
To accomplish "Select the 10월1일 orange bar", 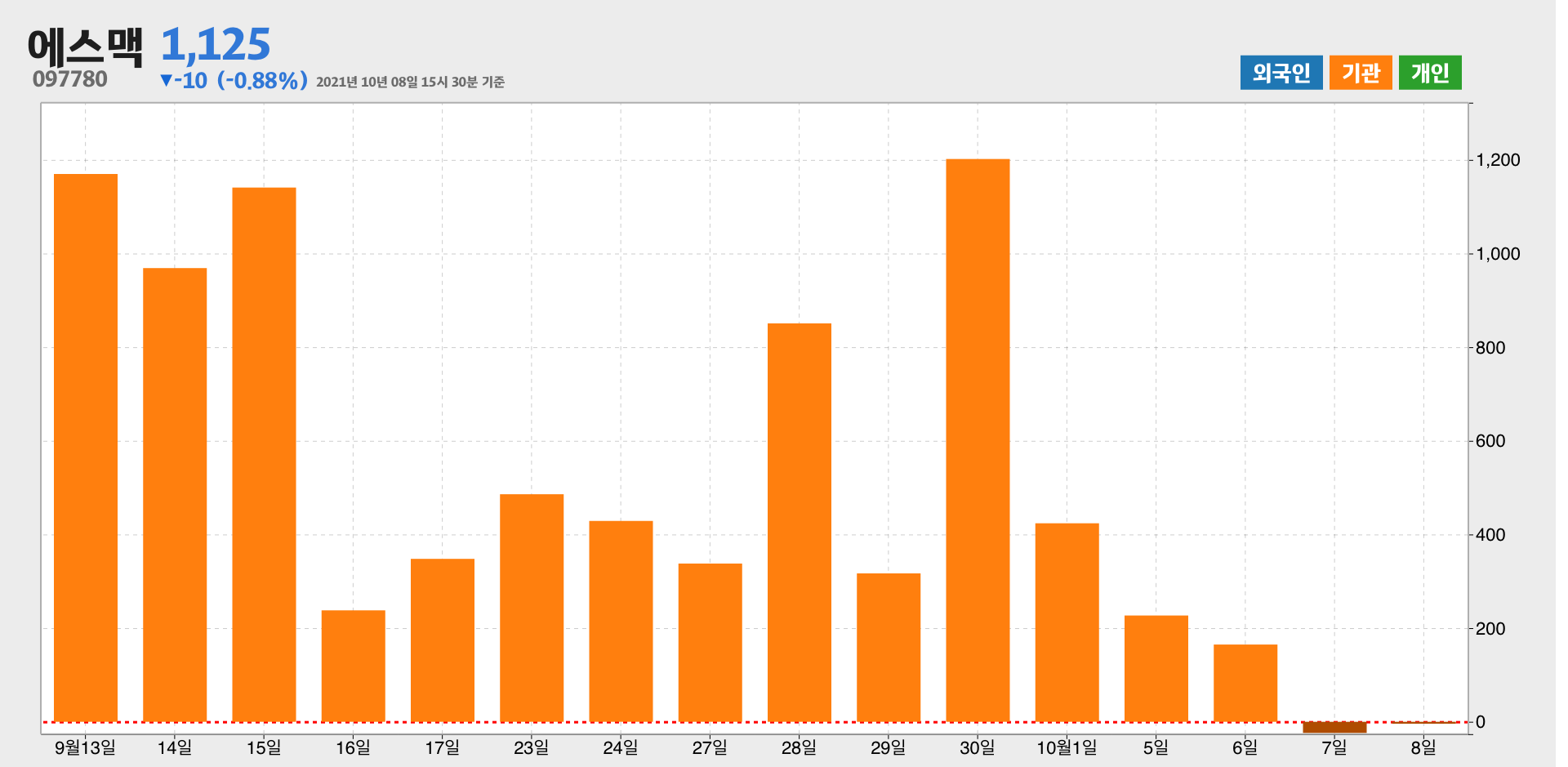I will [x=1067, y=622].
